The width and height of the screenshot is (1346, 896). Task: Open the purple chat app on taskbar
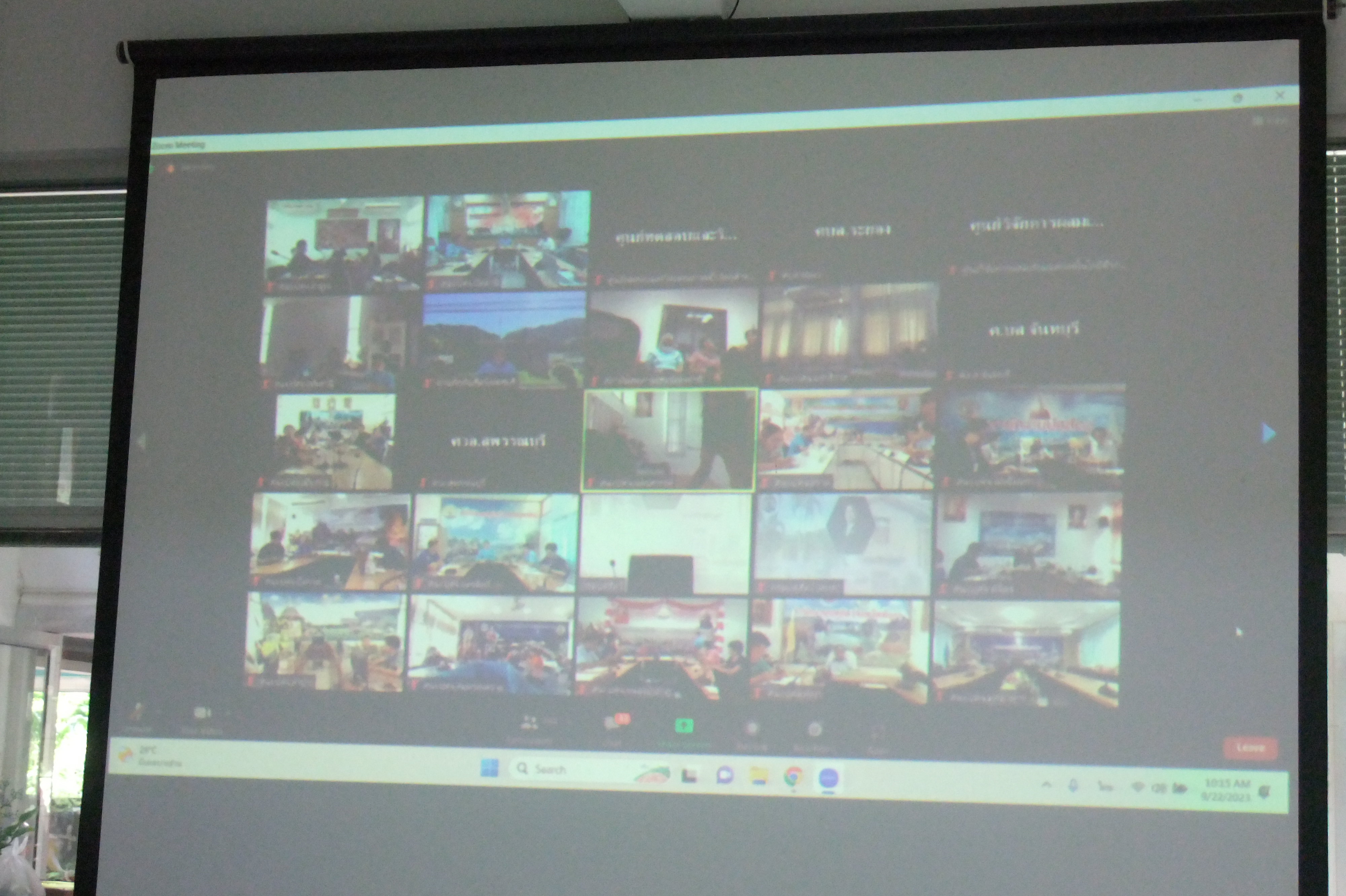pyautogui.click(x=725, y=775)
